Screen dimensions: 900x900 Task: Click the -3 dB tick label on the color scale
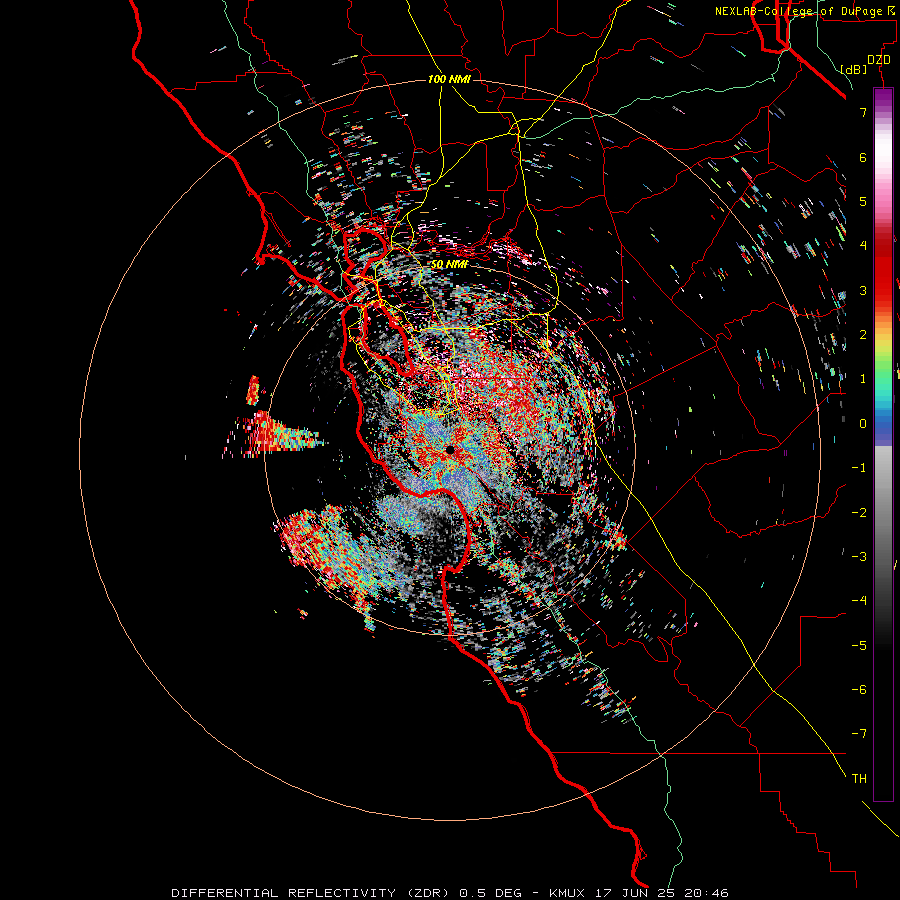click(x=859, y=557)
